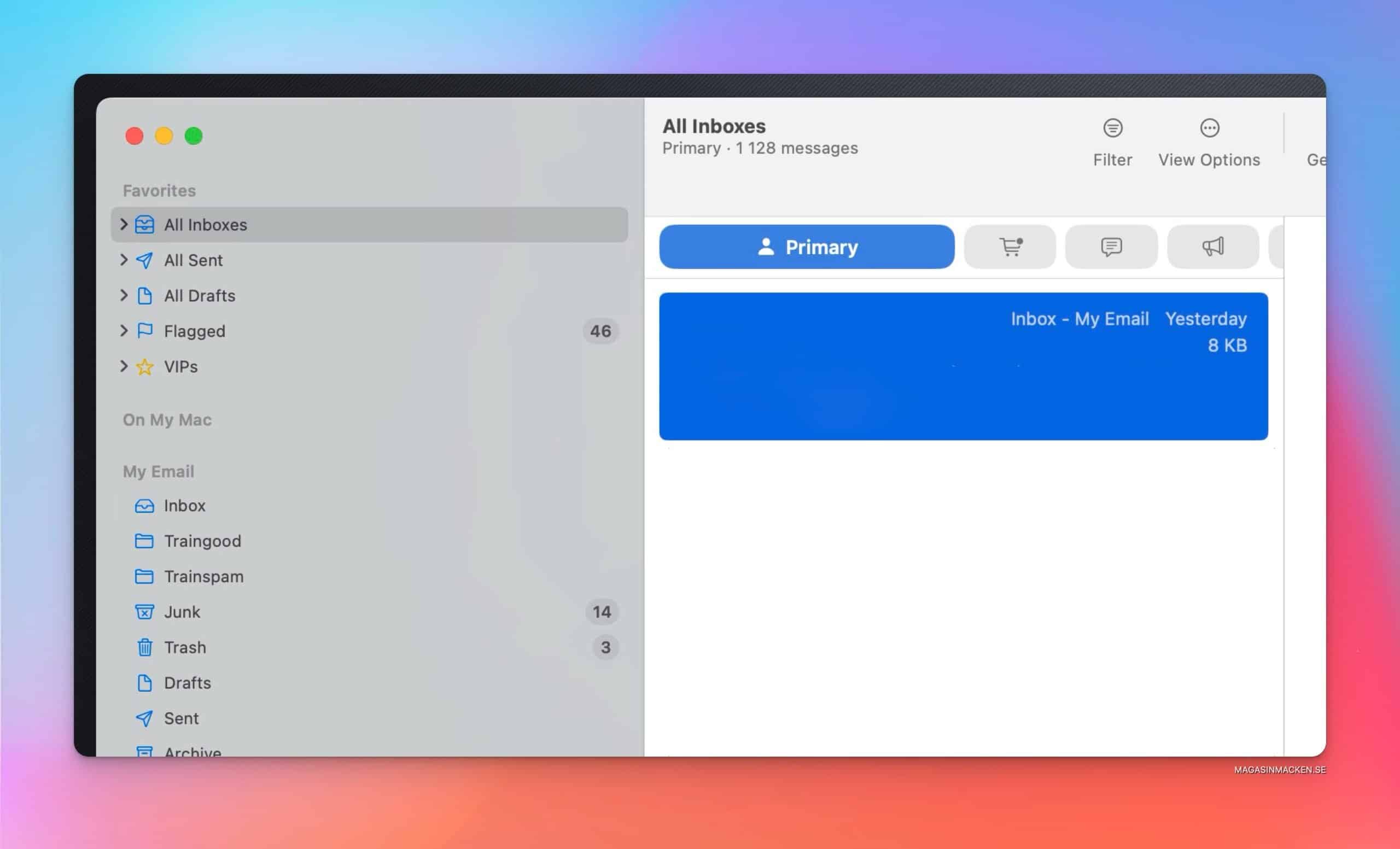Select the VIPs mailbox

pyautogui.click(x=369, y=366)
